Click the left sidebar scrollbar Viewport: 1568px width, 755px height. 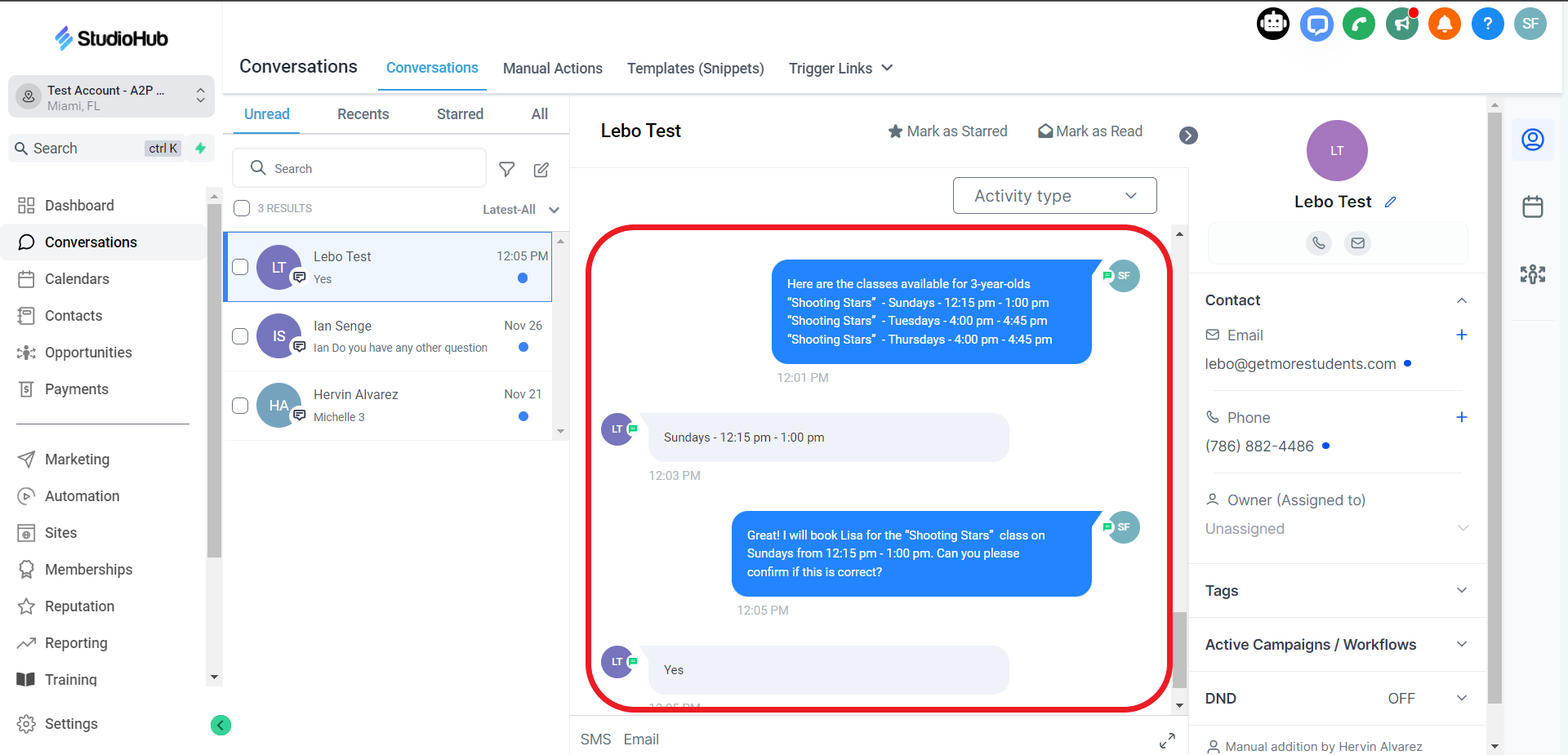point(214,380)
